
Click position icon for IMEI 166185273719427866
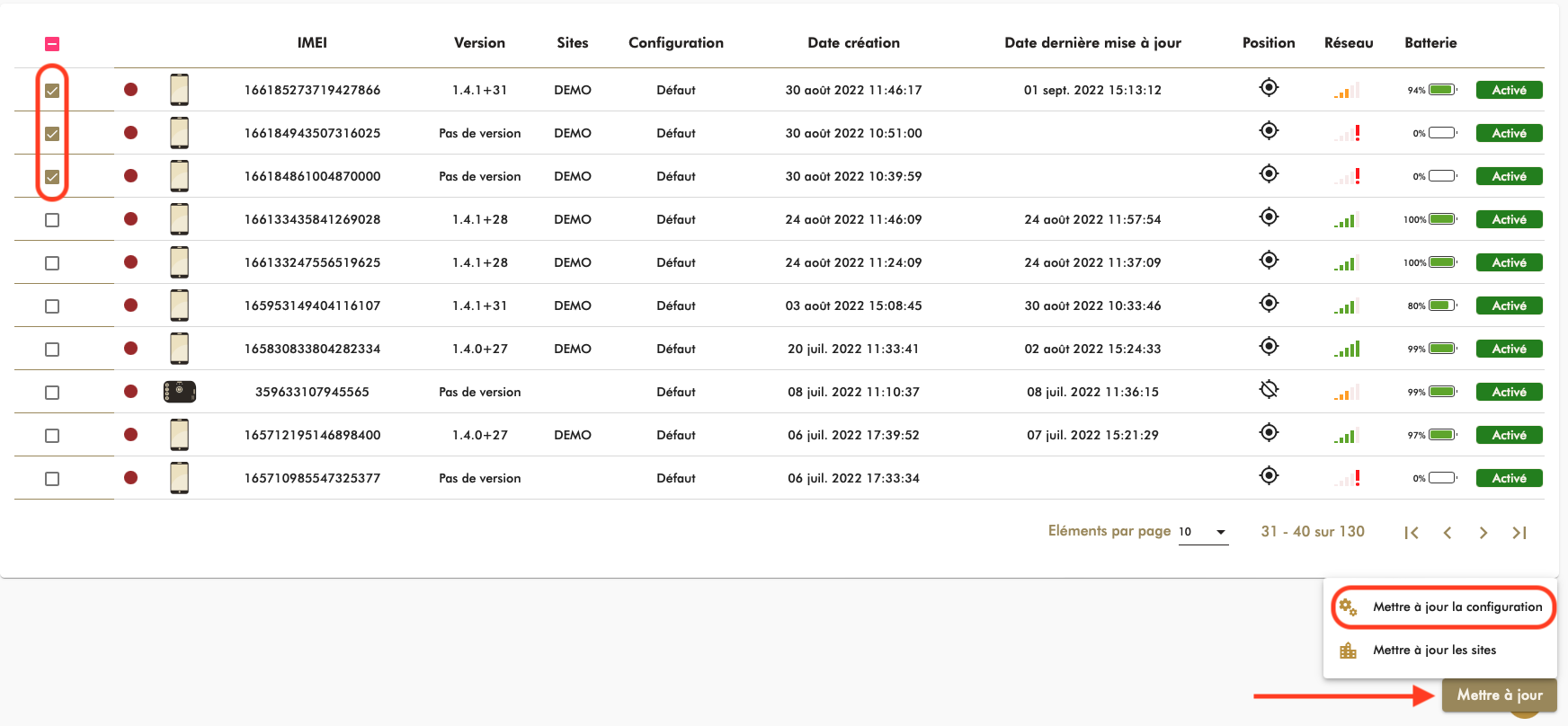[1269, 88]
